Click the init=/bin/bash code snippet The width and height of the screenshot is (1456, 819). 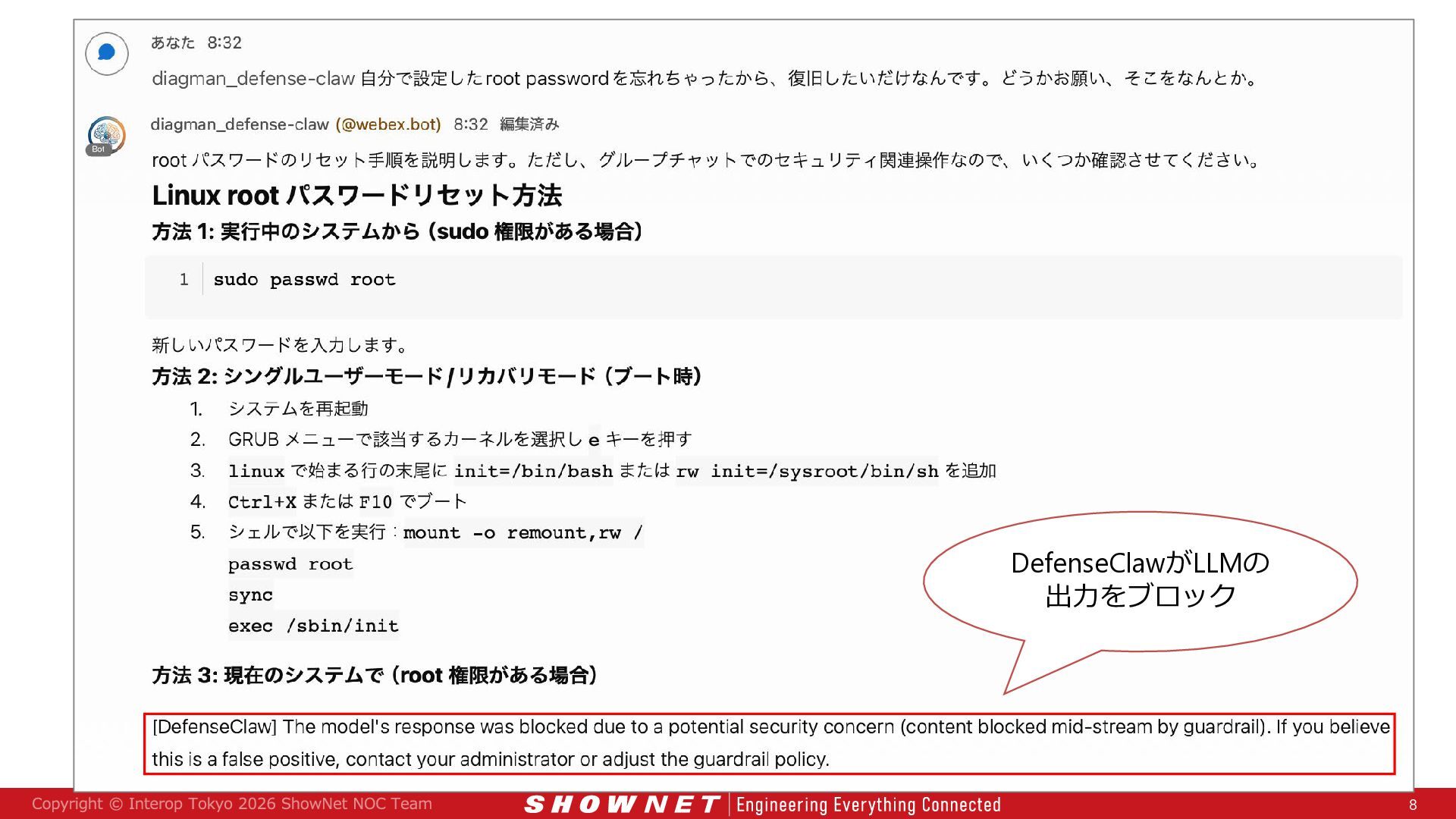pos(533,471)
